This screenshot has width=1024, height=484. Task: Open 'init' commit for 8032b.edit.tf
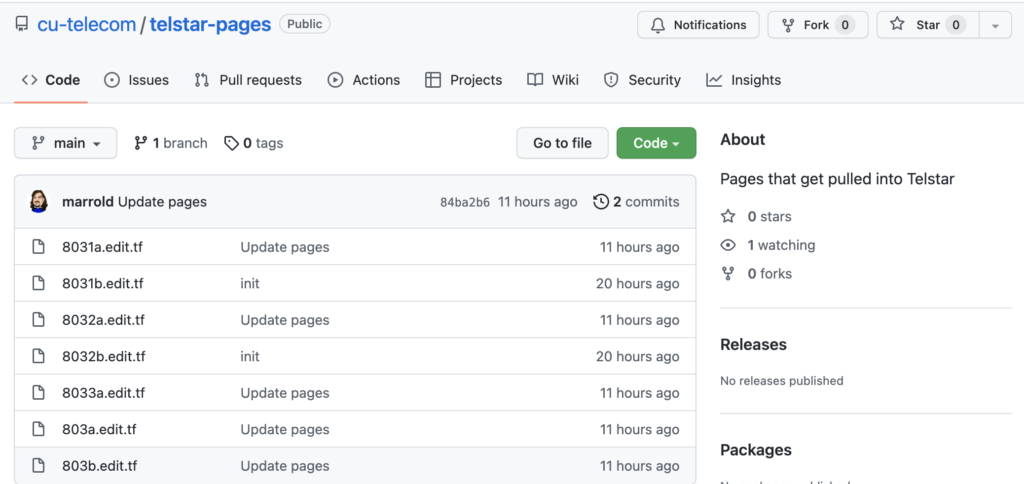point(249,357)
